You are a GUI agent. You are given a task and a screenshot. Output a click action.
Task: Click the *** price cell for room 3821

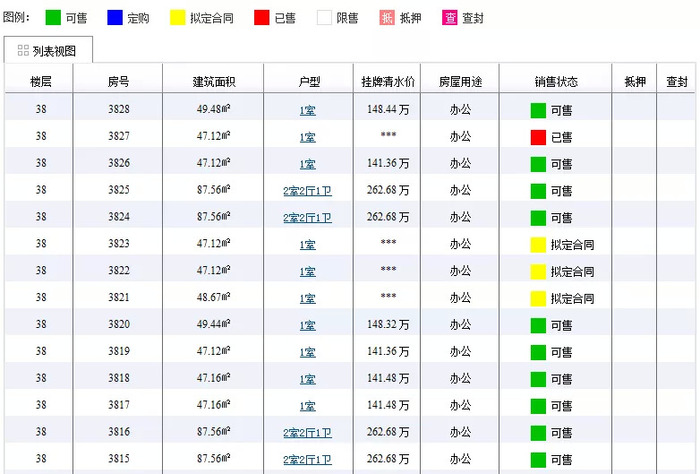click(x=388, y=297)
